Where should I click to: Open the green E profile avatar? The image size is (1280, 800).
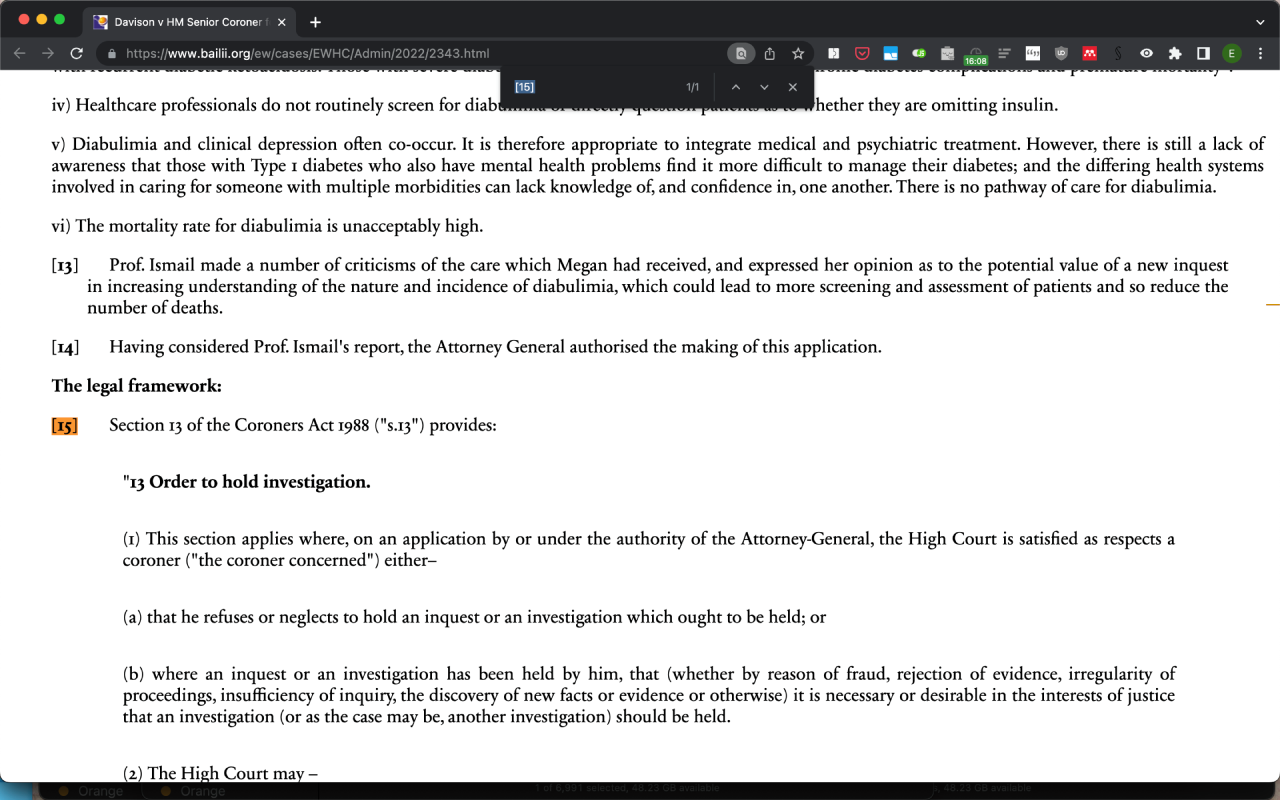(1232, 53)
